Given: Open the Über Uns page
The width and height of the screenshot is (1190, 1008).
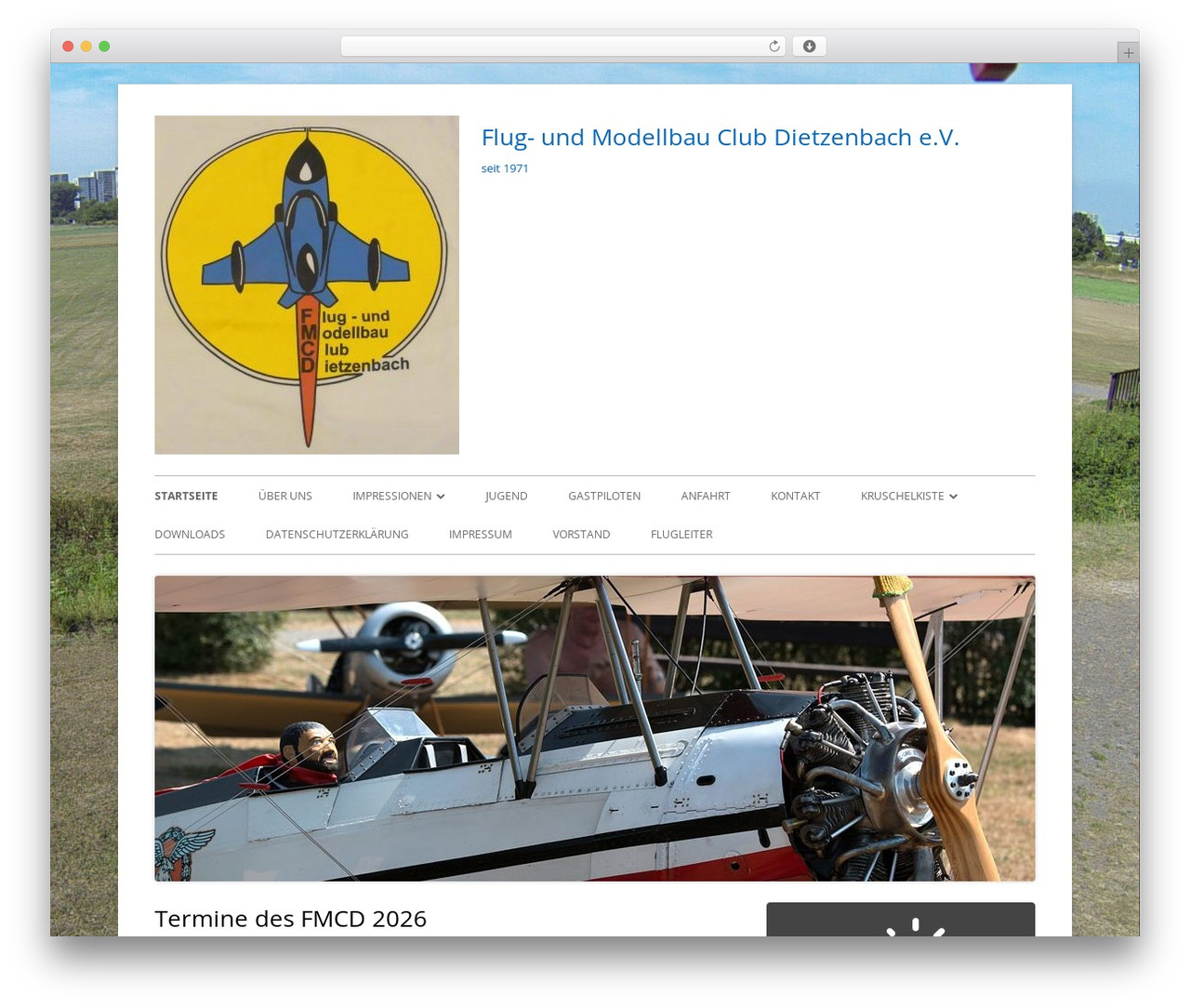Looking at the screenshot, I should [x=285, y=496].
